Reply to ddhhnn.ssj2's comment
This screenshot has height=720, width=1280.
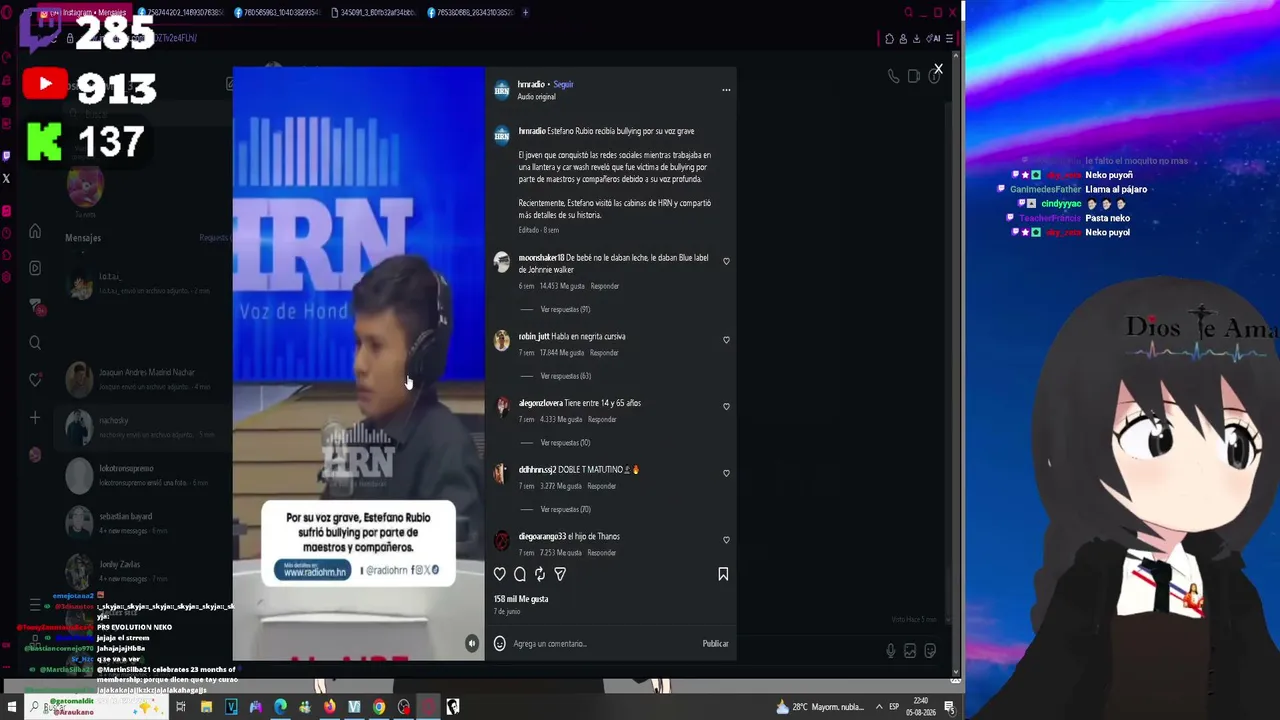[x=601, y=486]
